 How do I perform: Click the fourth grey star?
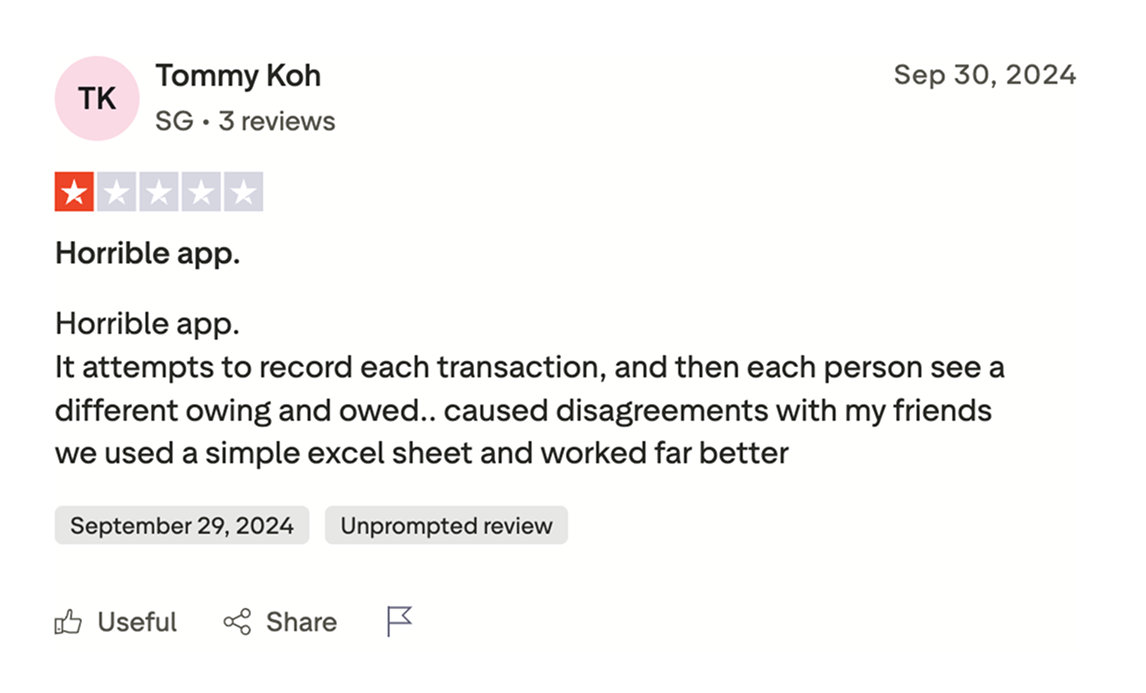pos(200,192)
